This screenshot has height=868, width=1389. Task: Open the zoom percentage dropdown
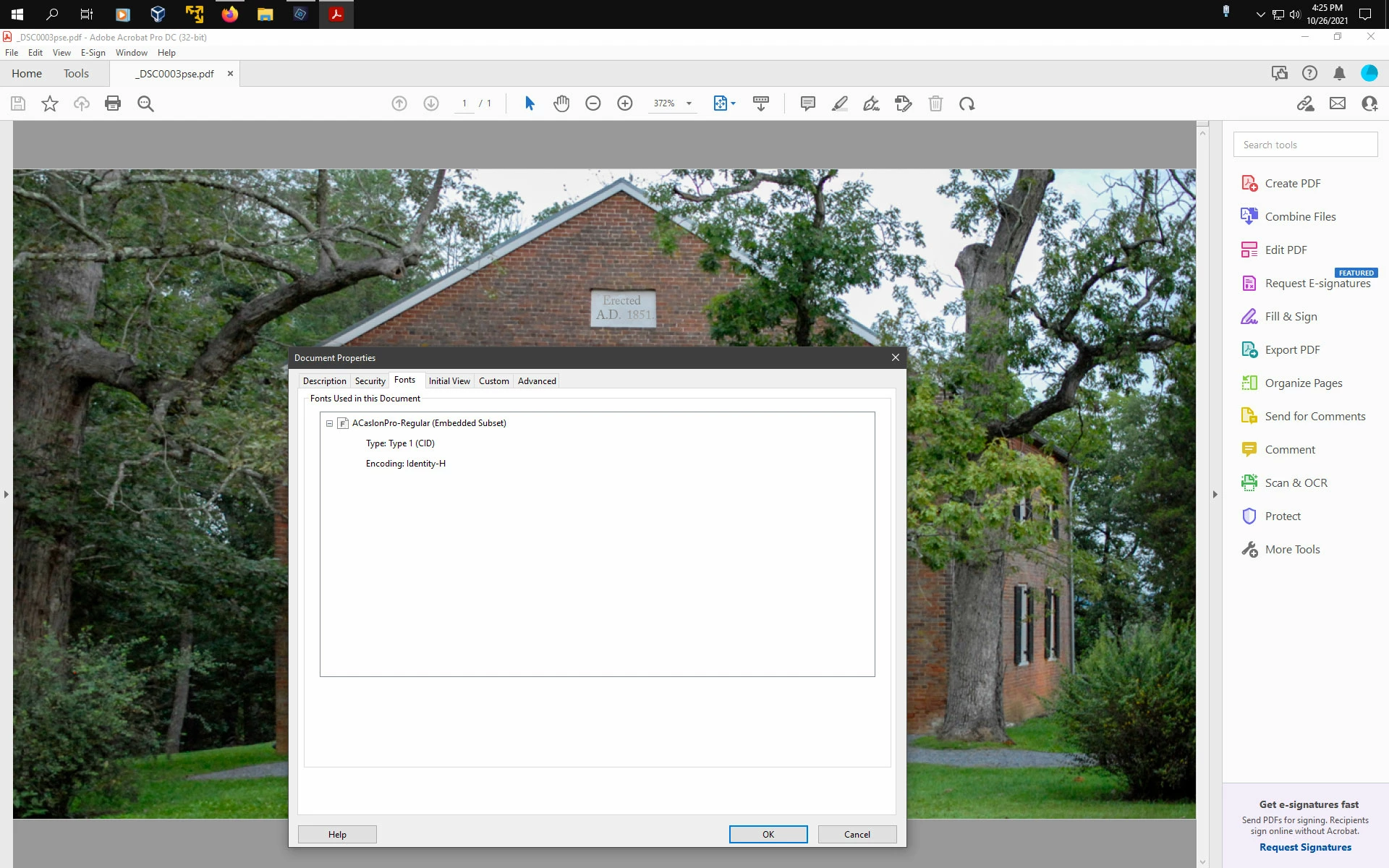(x=689, y=103)
